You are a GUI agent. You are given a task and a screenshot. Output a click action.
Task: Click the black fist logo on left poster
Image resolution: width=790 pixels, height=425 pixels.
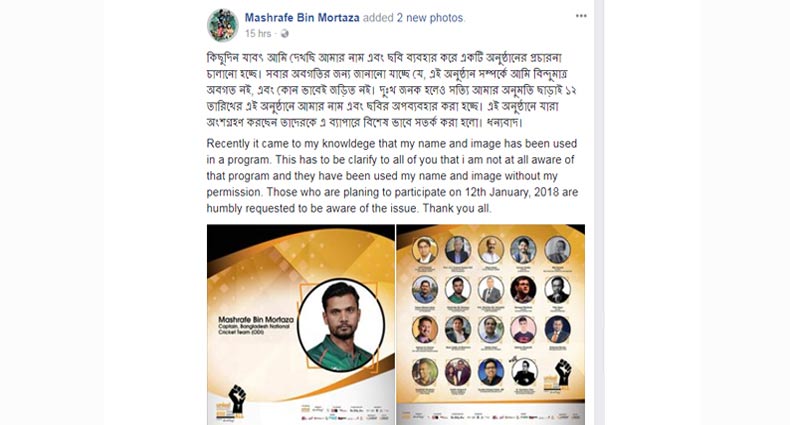pos(237,399)
